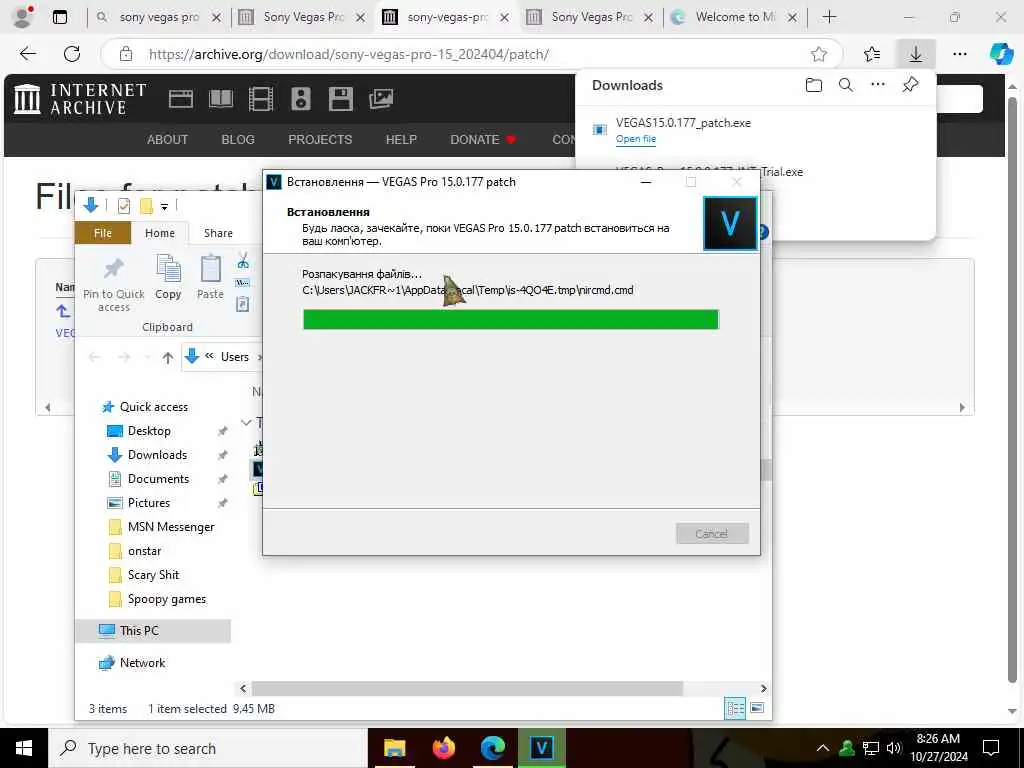Switch Explorer to large icons view
Image resolution: width=1024 pixels, height=768 pixels.
(757, 708)
